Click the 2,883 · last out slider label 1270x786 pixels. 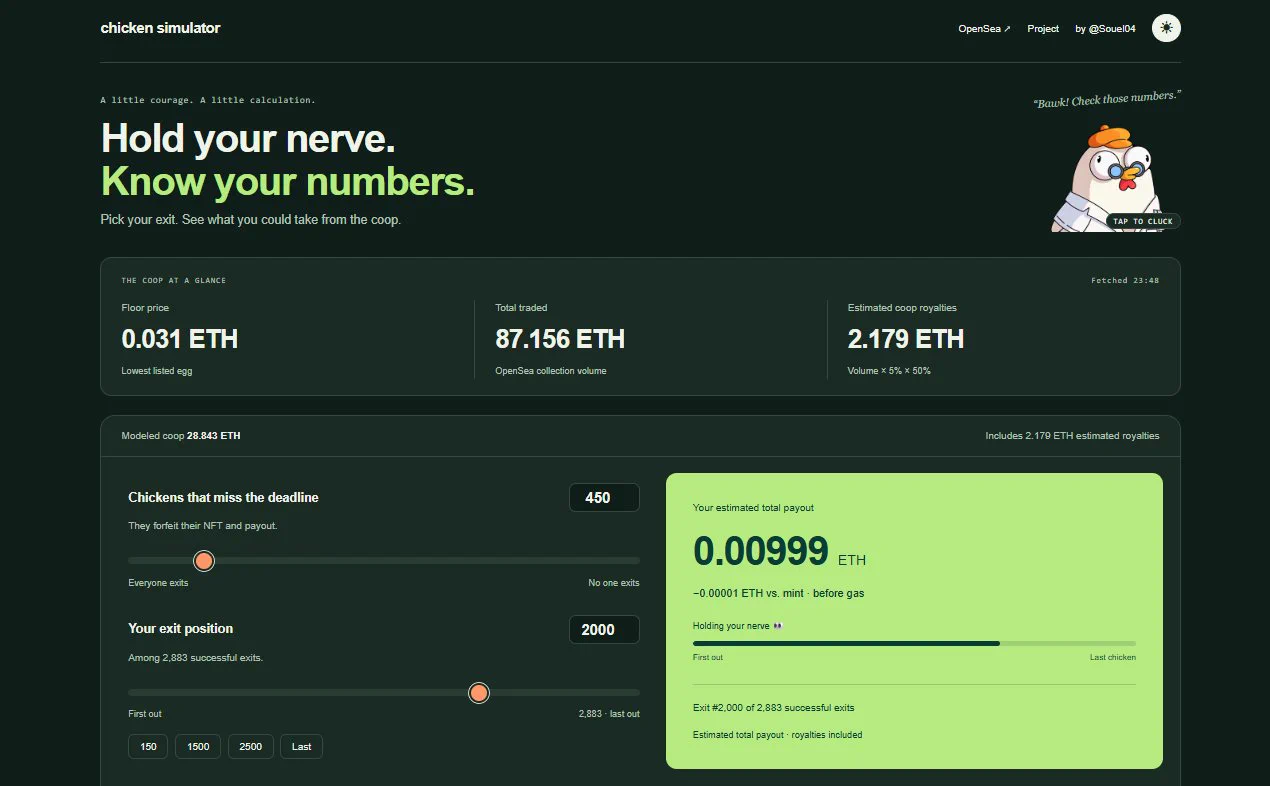[609, 714]
